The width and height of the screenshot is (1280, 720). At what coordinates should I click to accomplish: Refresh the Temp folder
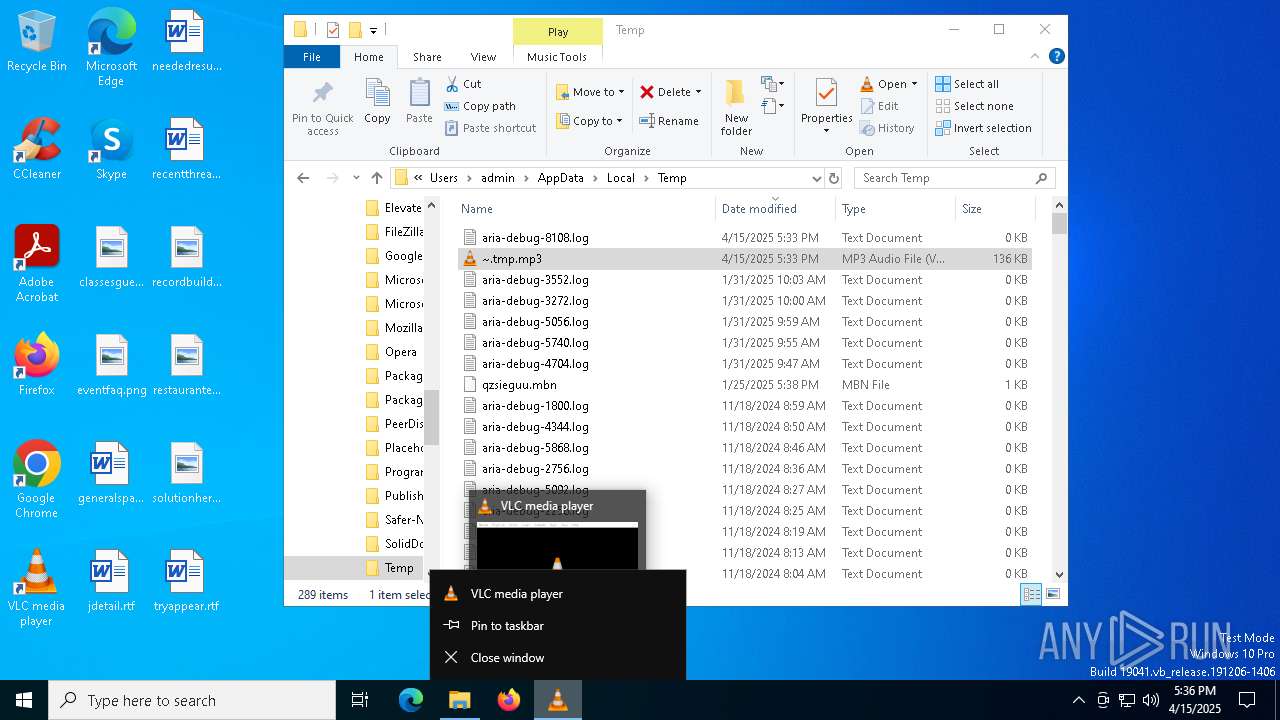[x=834, y=178]
